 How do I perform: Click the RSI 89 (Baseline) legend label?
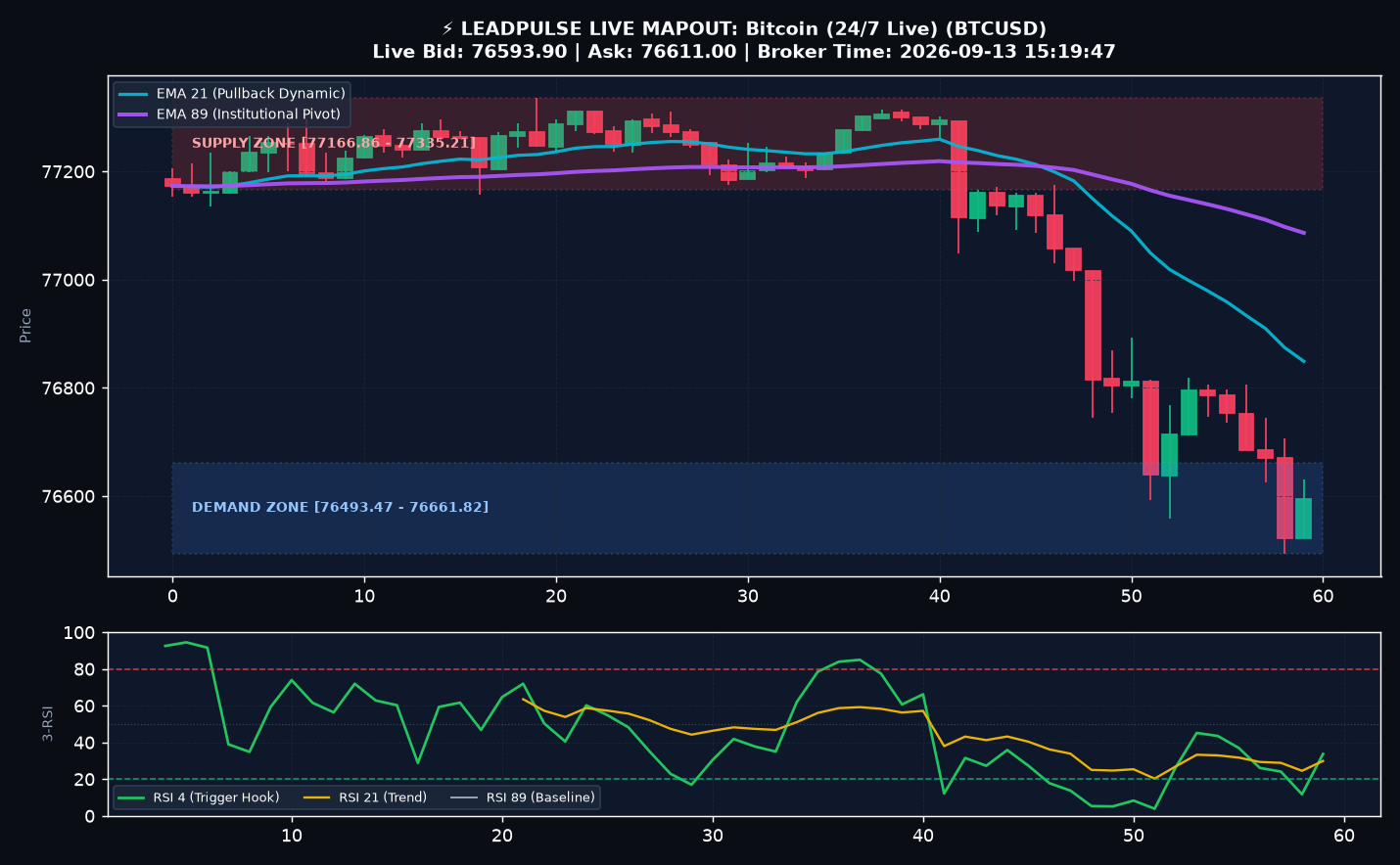[x=540, y=797]
